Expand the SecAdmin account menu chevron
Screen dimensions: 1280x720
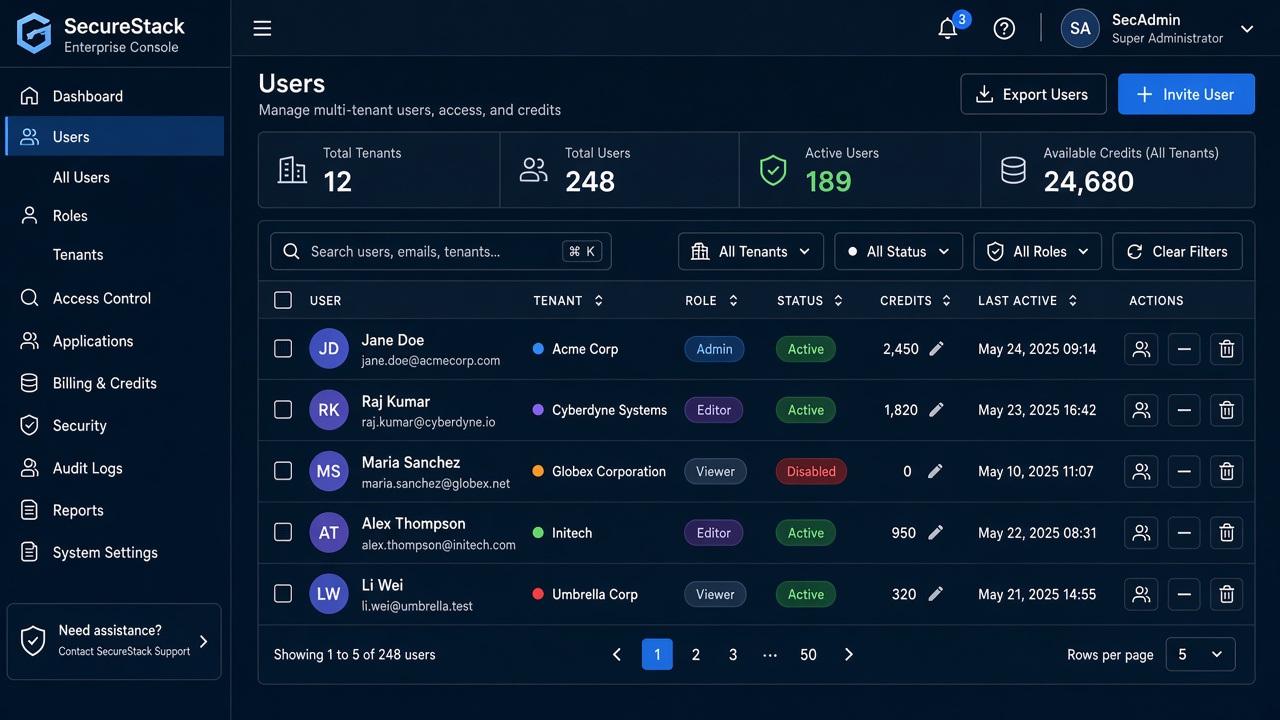[x=1247, y=29]
